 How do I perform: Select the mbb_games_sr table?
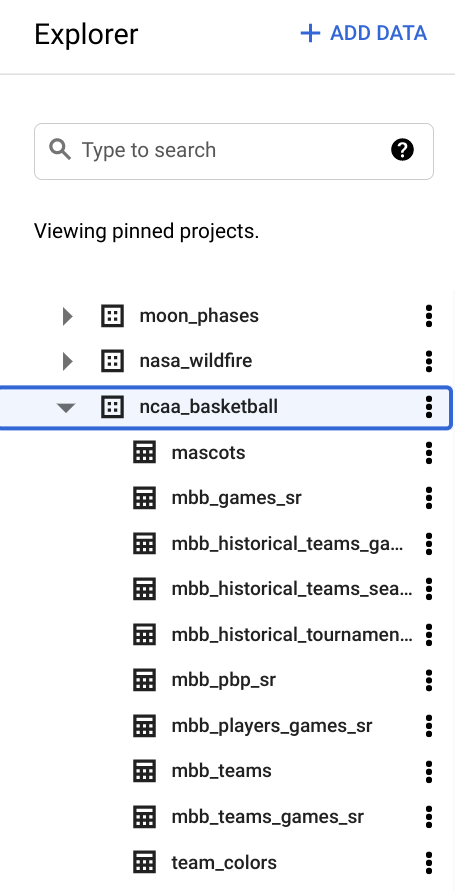[x=236, y=498]
